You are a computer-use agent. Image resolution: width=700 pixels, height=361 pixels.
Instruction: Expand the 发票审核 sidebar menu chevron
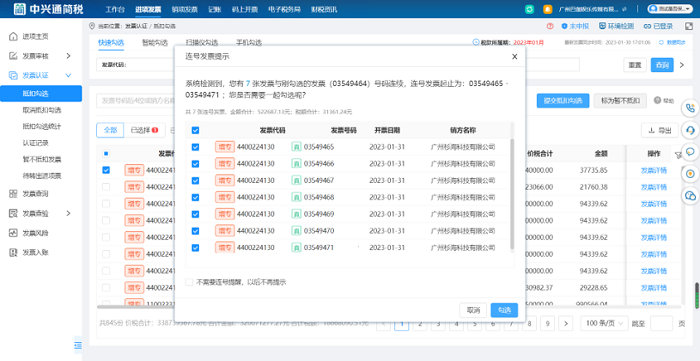click(x=68, y=56)
